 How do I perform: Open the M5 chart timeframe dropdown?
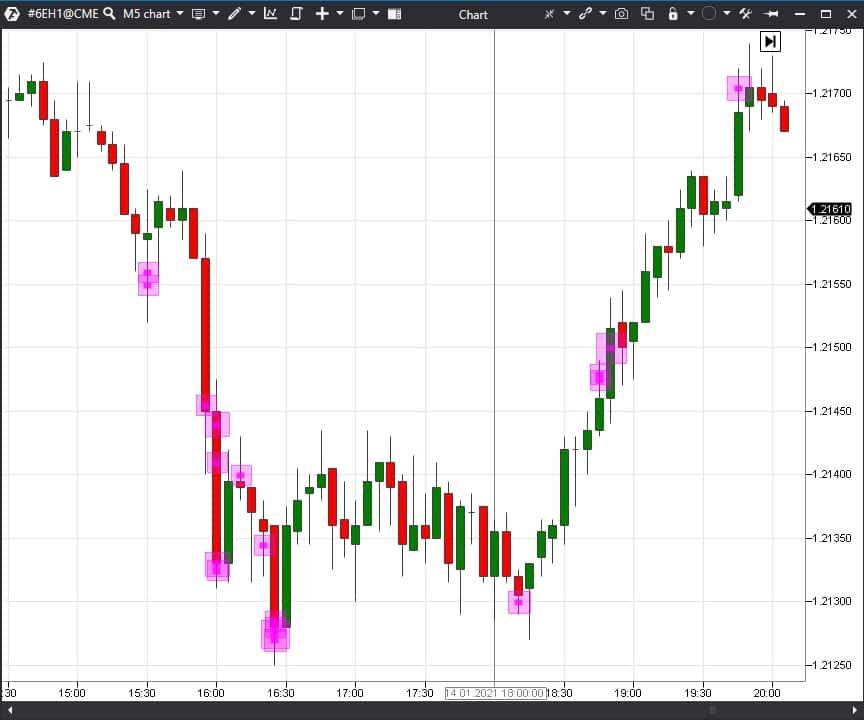tap(153, 14)
